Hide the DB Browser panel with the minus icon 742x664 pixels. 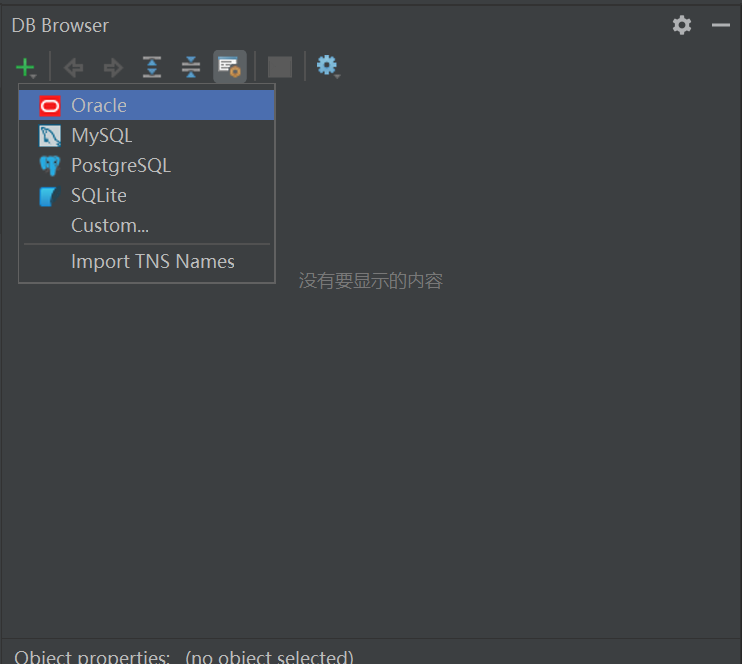pos(721,25)
